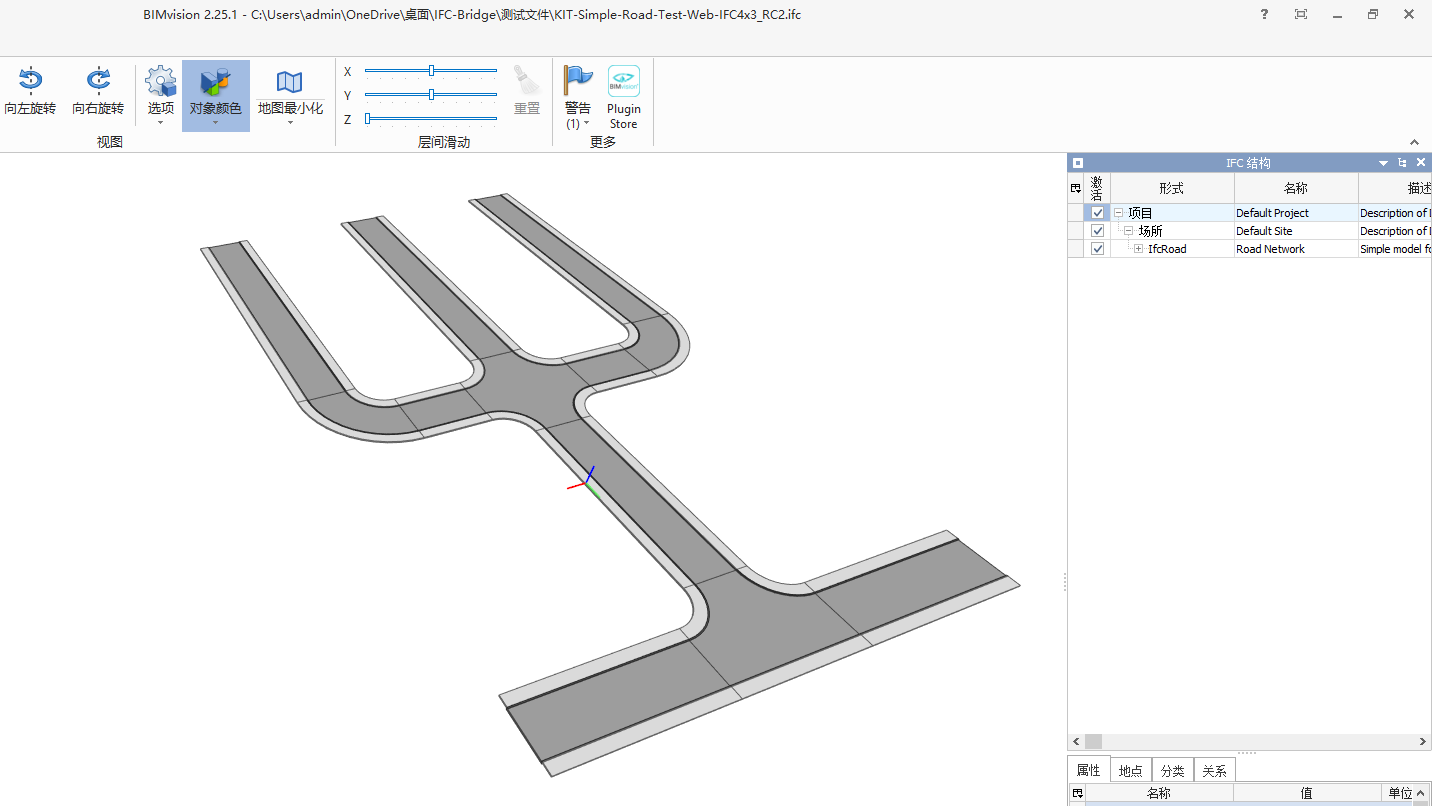1432x806 pixels.
Task: Click the 'Simple model fo' description cell
Action: (x=1395, y=249)
